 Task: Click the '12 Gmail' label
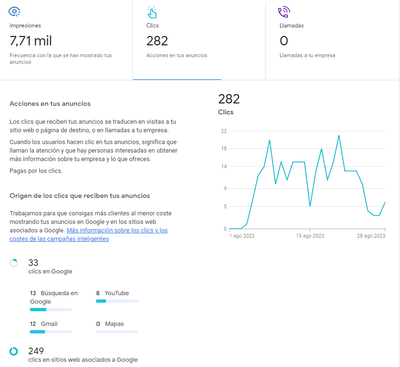[44, 324]
